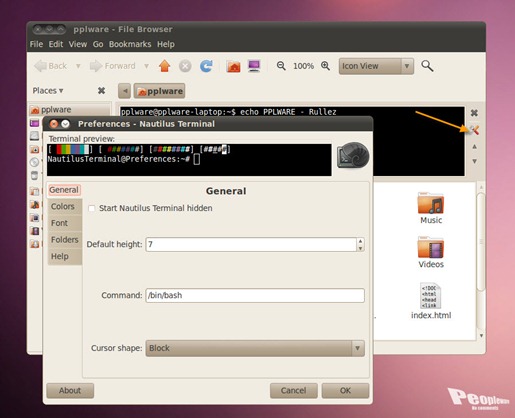Screen dimensions: 515x418
Task: Zoom in with the plus magnifier
Action: [x=325, y=66]
